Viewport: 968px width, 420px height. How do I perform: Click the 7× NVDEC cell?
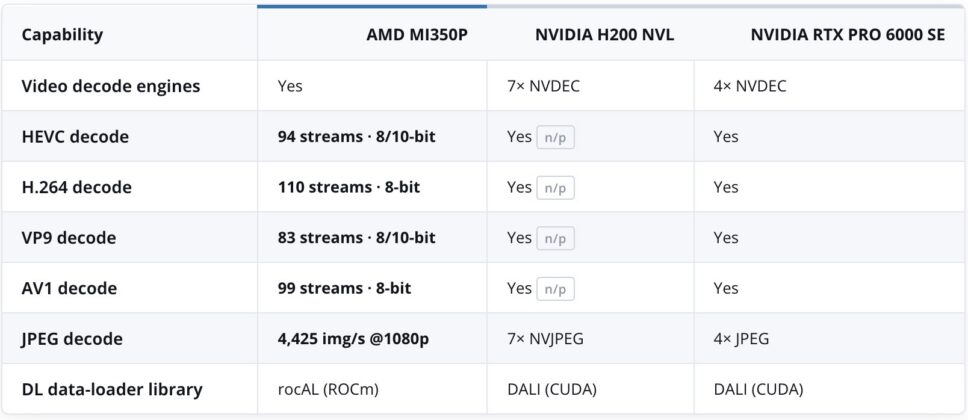click(x=543, y=86)
